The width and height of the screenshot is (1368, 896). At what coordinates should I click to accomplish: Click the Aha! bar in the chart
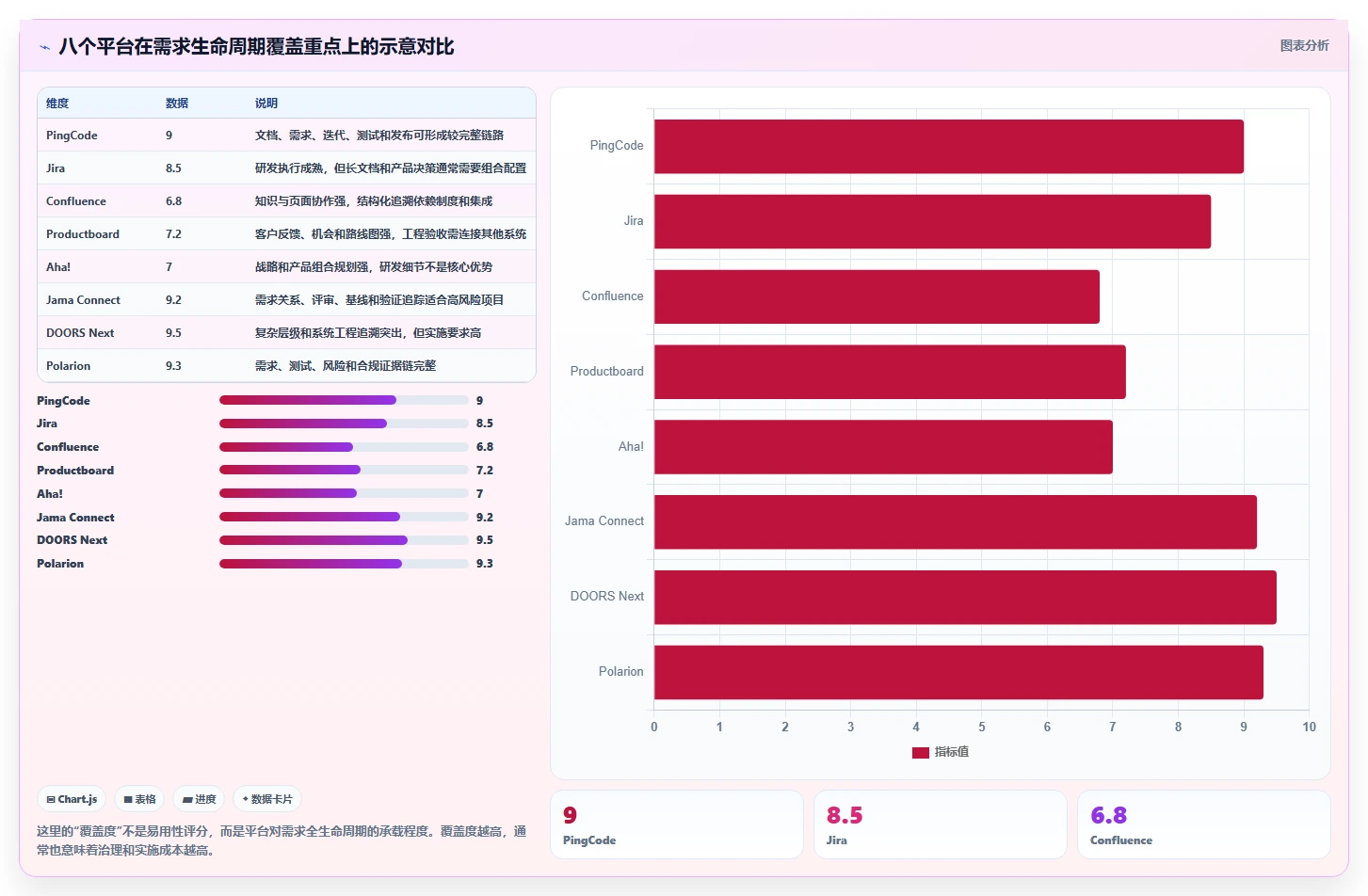[883, 447]
